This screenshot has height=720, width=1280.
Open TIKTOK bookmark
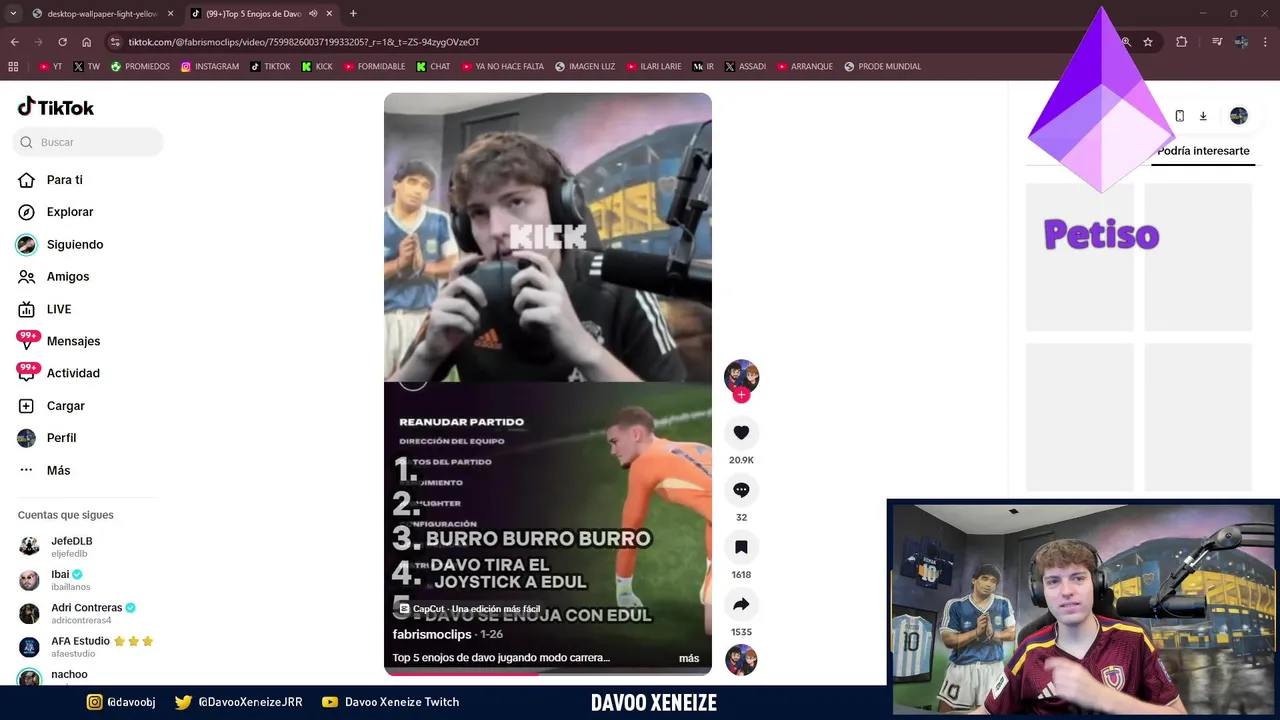(x=270, y=67)
